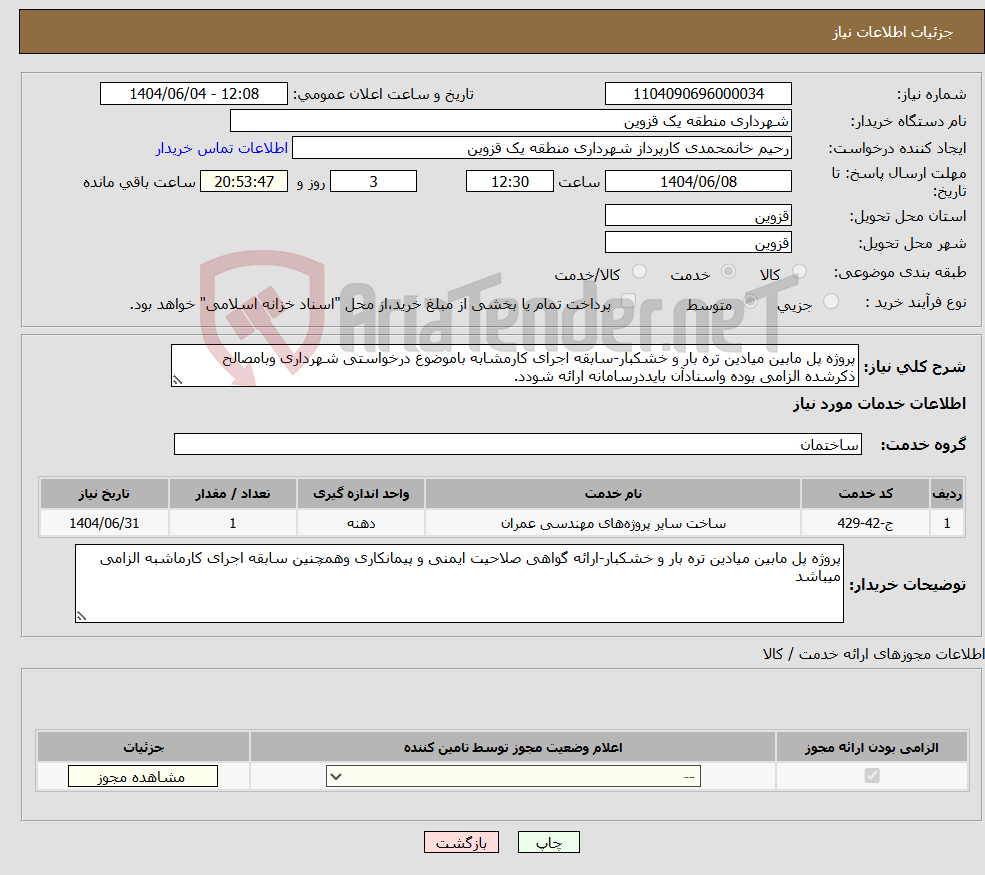The width and height of the screenshot is (985, 875).
Task: Click the need number field 1104090696000034
Action: pos(698,93)
